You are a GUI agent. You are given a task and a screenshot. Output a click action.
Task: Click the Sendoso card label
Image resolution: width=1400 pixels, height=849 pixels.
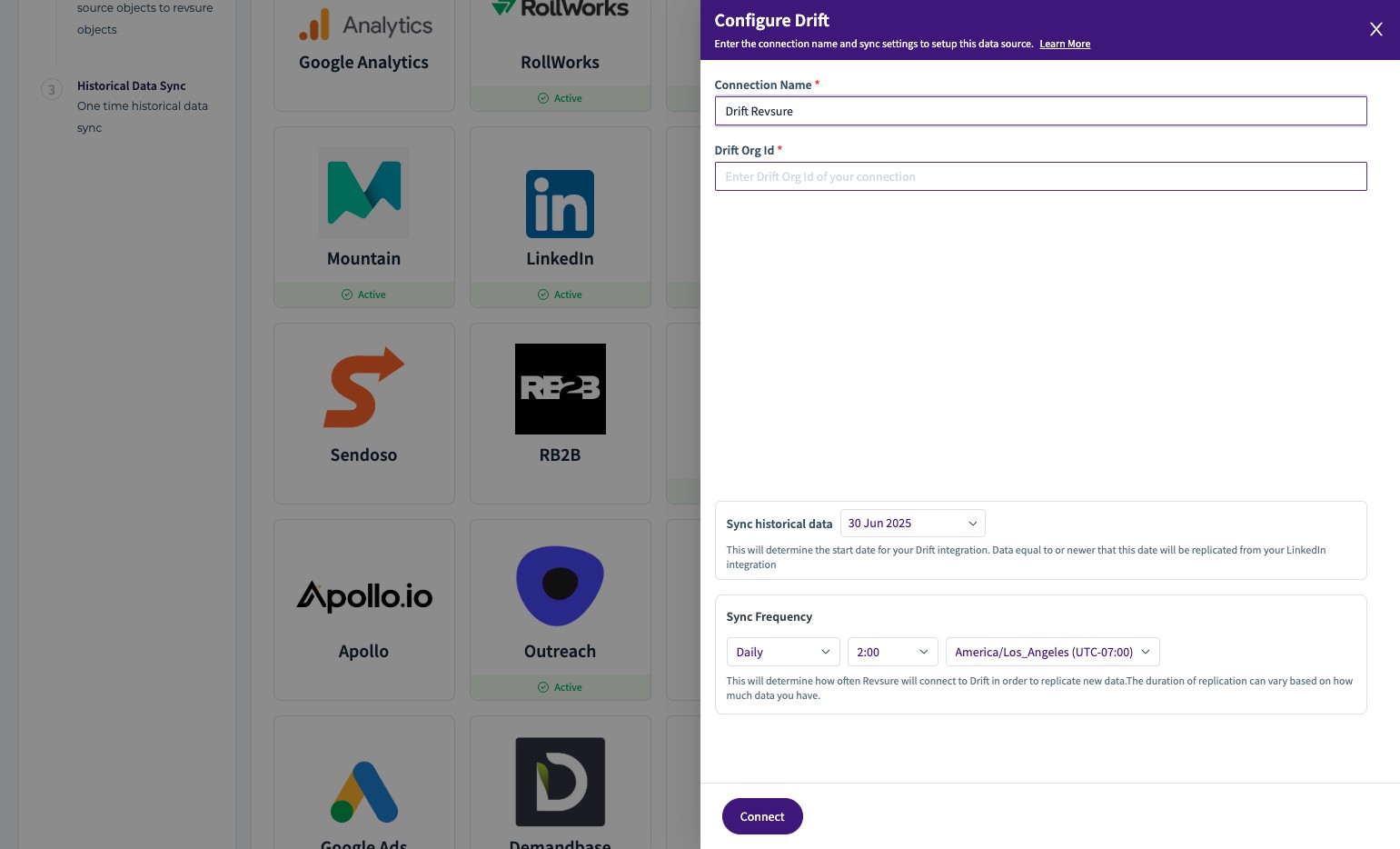click(363, 455)
